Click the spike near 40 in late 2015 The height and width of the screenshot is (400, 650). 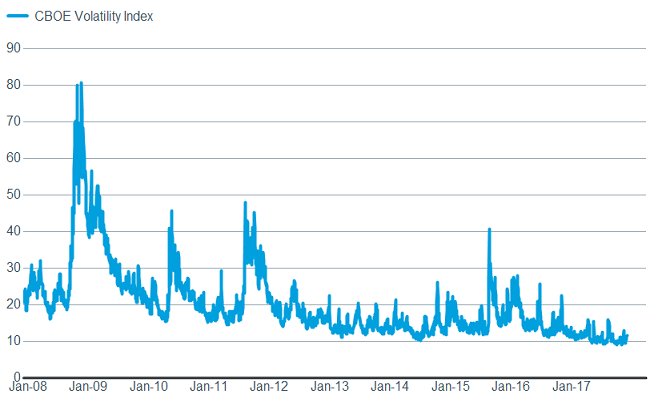click(489, 230)
